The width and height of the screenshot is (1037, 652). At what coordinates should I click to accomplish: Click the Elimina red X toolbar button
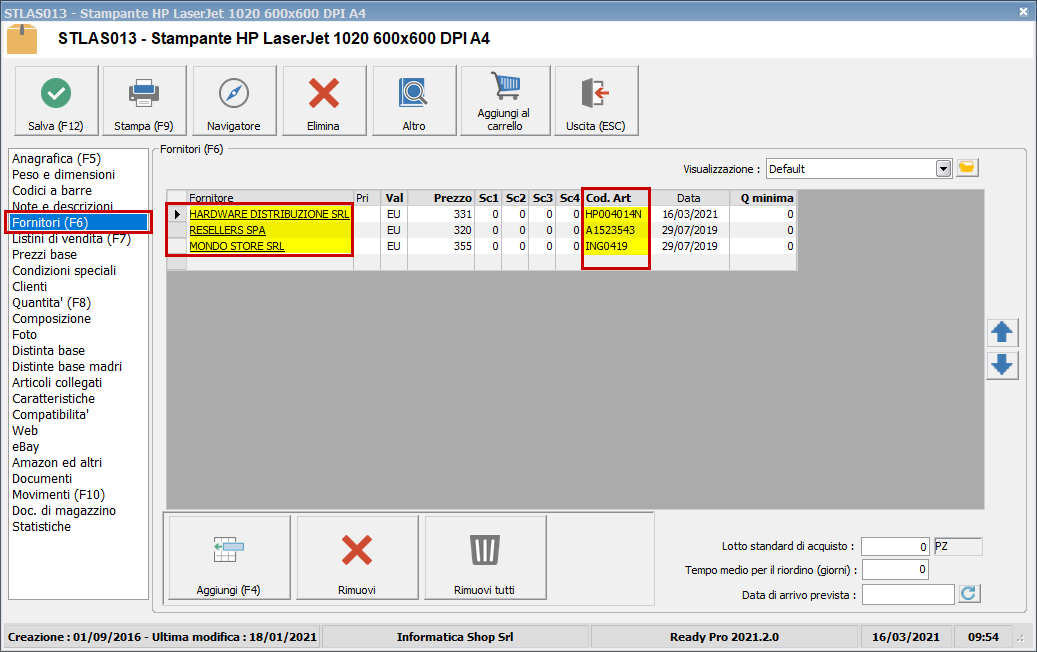click(x=323, y=94)
